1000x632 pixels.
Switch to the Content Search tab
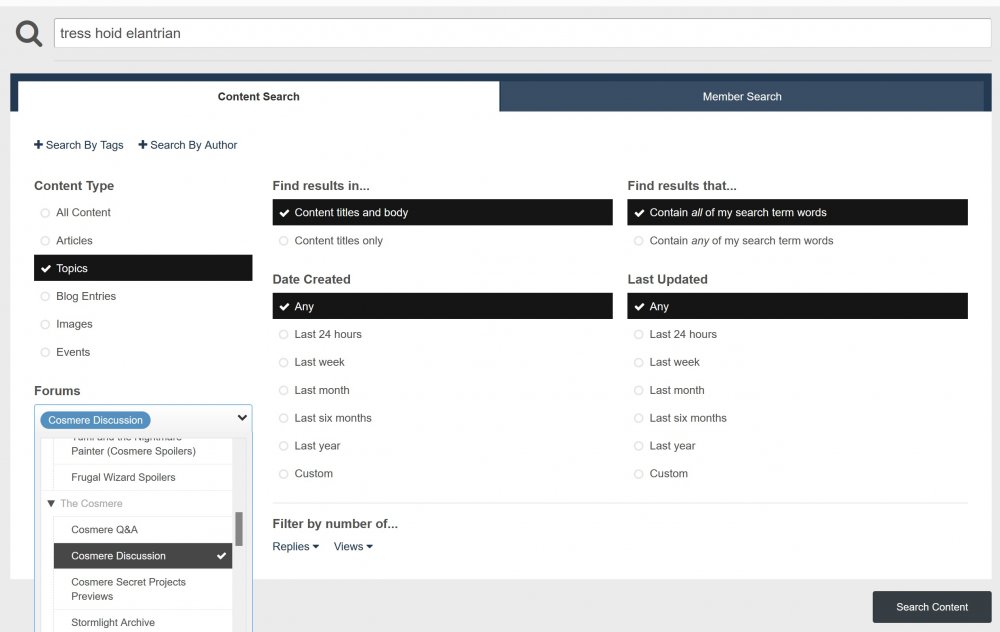click(258, 96)
